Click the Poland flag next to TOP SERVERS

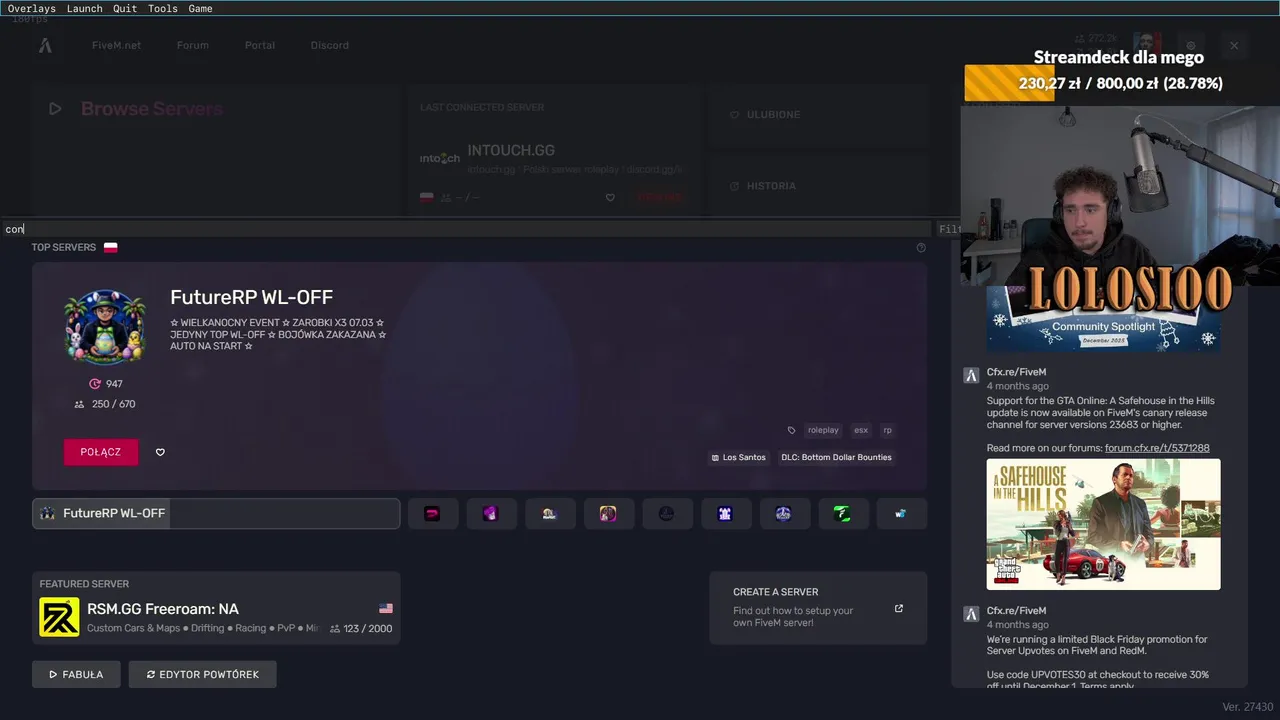(111, 247)
